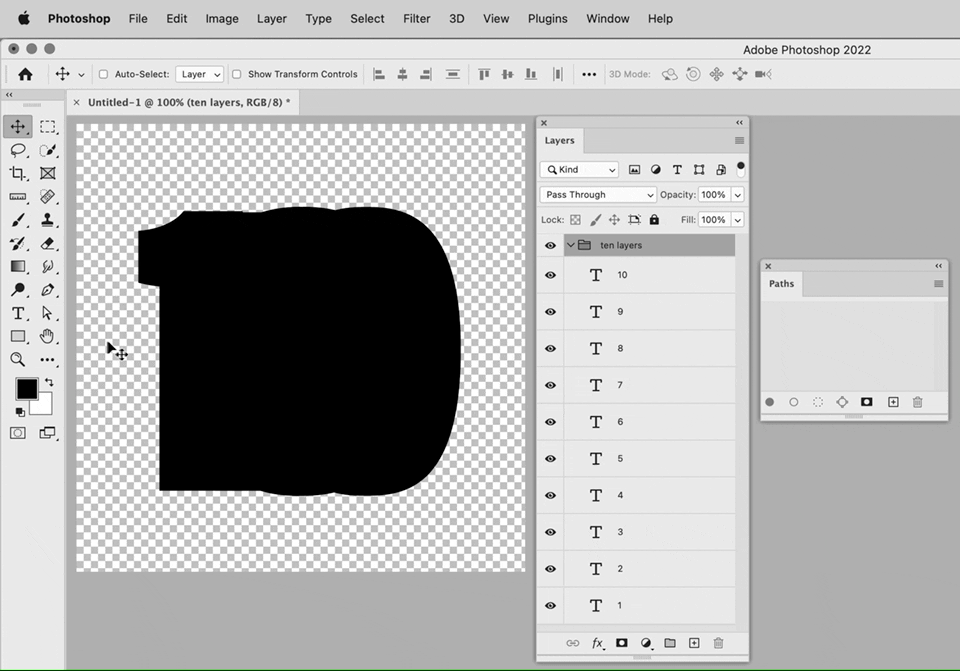Hide text layer 5
The width and height of the screenshot is (960, 671).
pyautogui.click(x=550, y=459)
